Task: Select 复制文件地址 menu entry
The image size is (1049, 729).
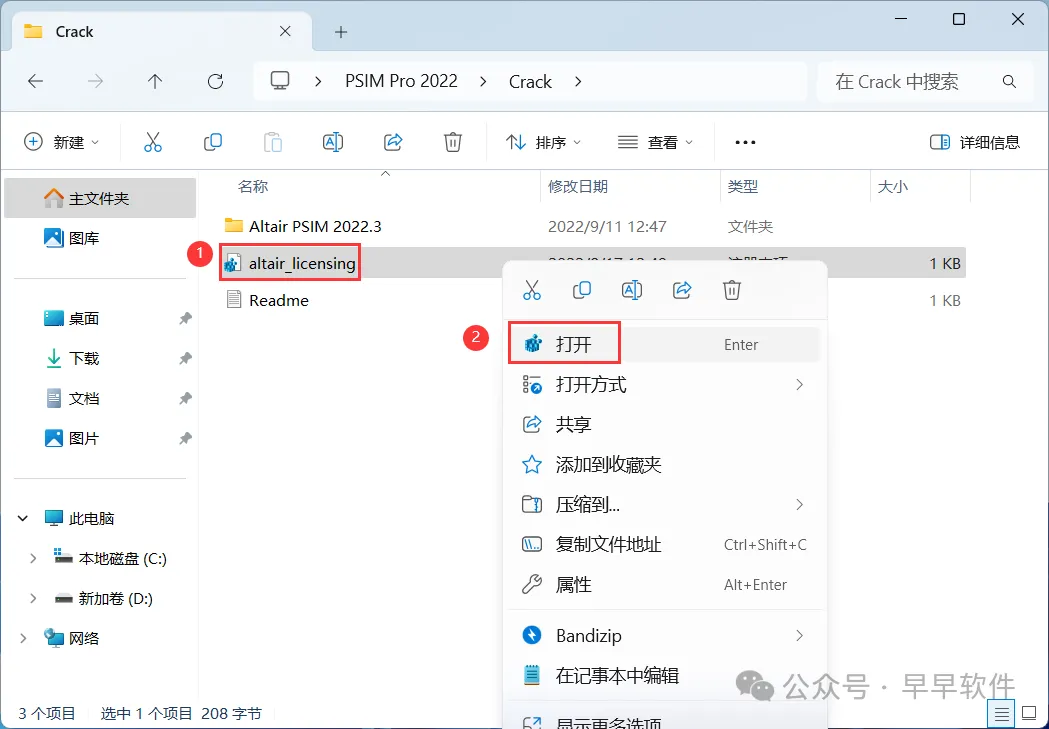Action: [x=664, y=544]
